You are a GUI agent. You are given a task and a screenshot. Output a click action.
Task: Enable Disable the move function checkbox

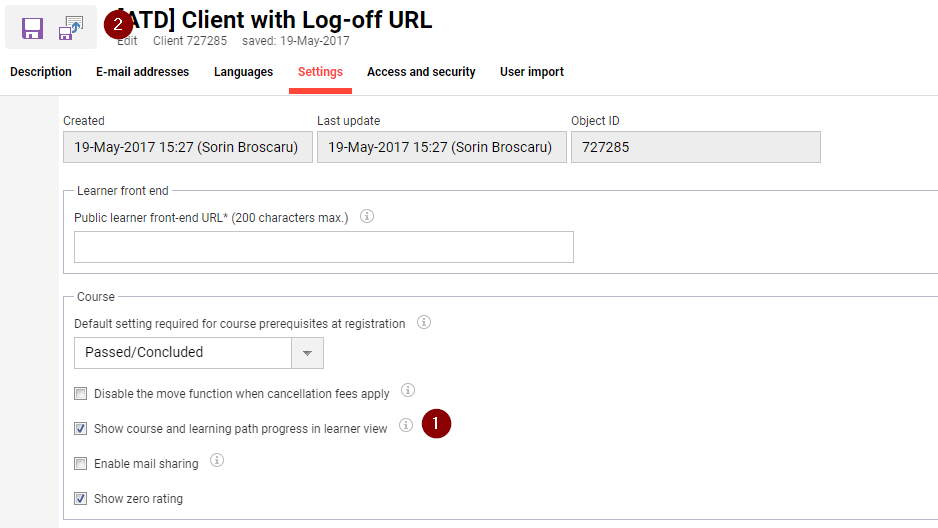(81, 394)
